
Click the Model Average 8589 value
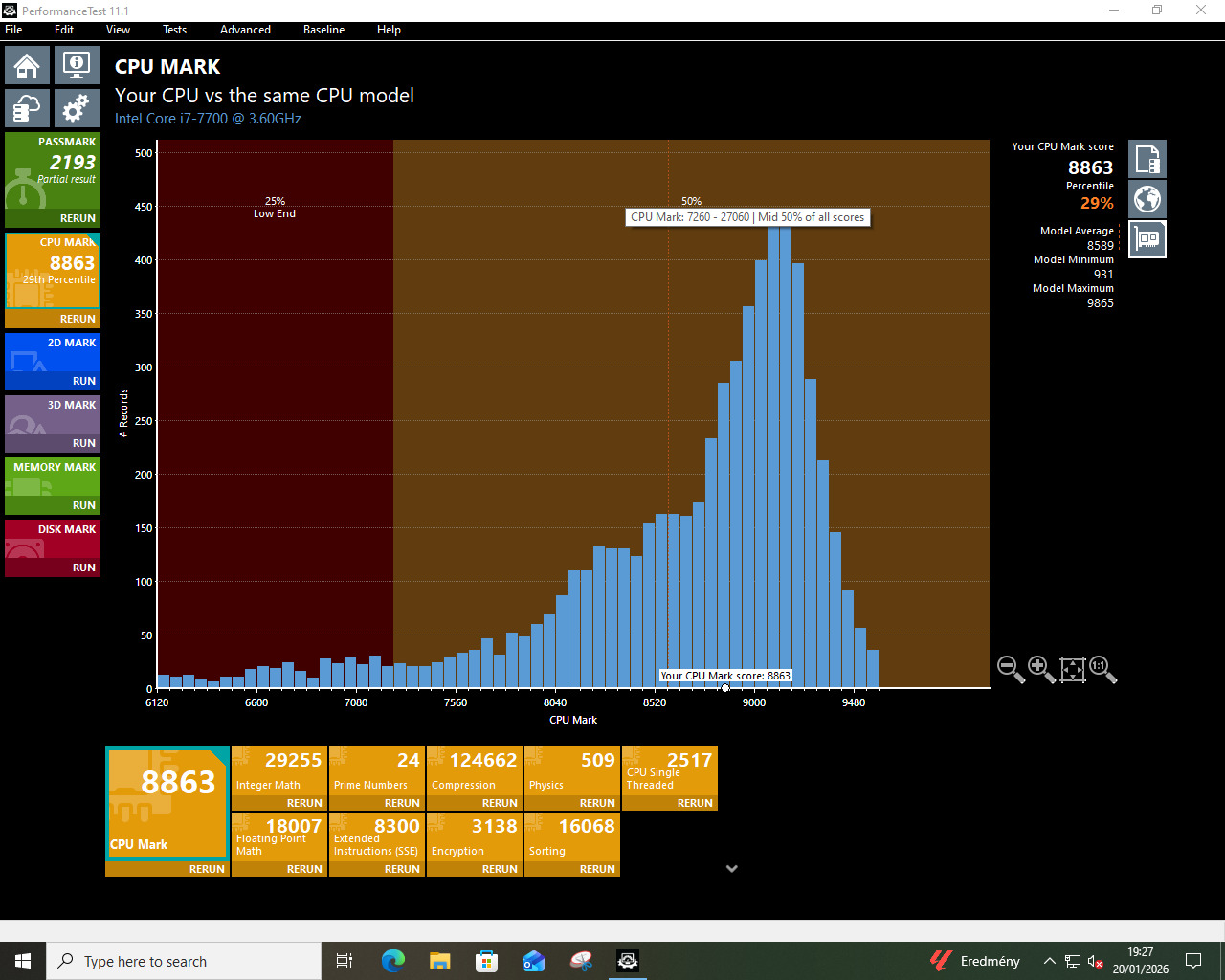1100,246
